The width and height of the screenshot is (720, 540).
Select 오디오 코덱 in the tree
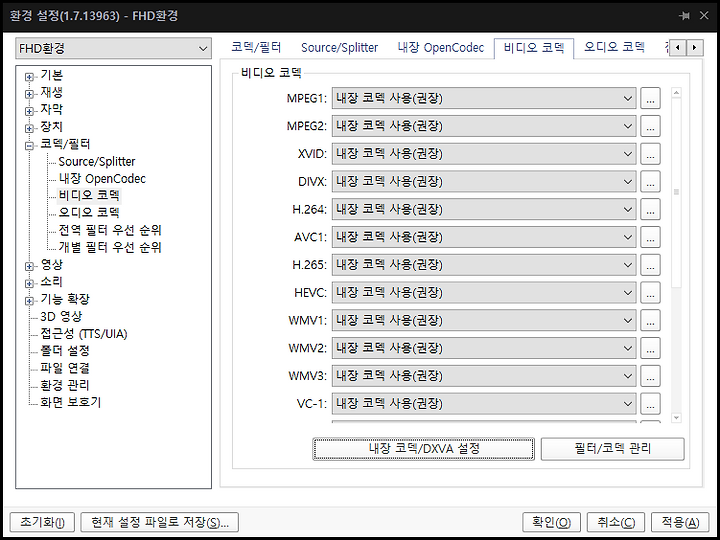tap(89, 213)
